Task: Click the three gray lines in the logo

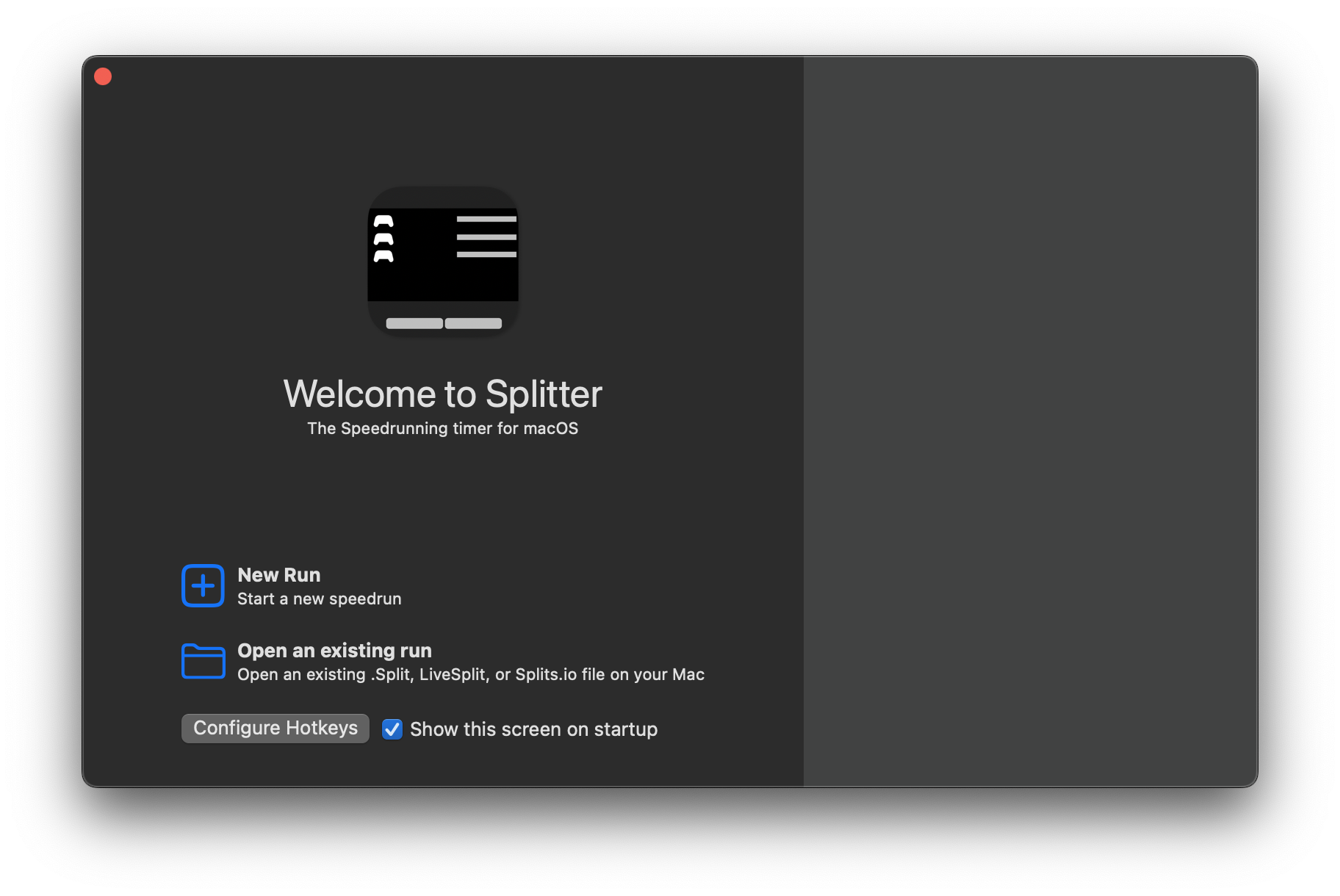Action: pyautogui.click(x=486, y=236)
